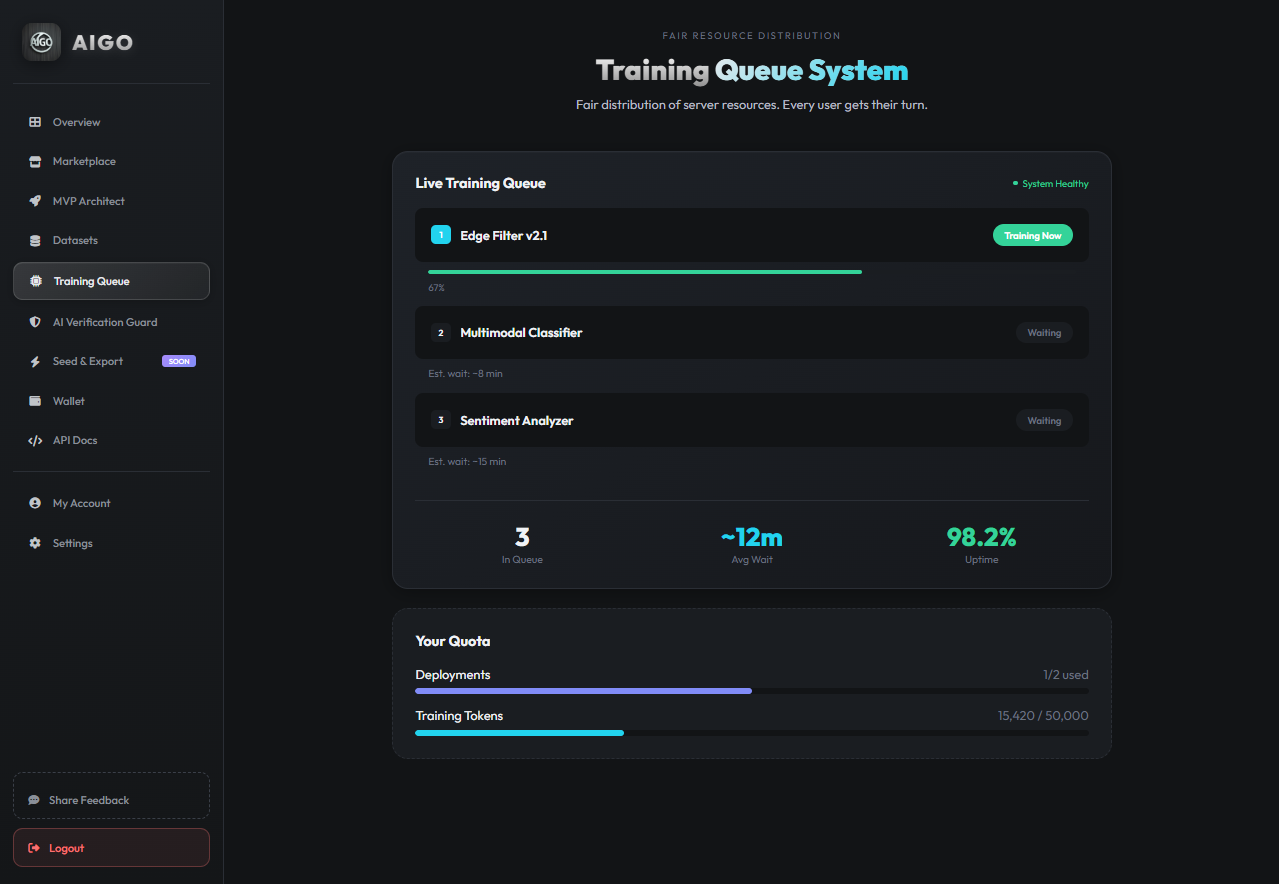
Task: Click Sentiment Analyzer Waiting badge
Action: coord(1044,420)
